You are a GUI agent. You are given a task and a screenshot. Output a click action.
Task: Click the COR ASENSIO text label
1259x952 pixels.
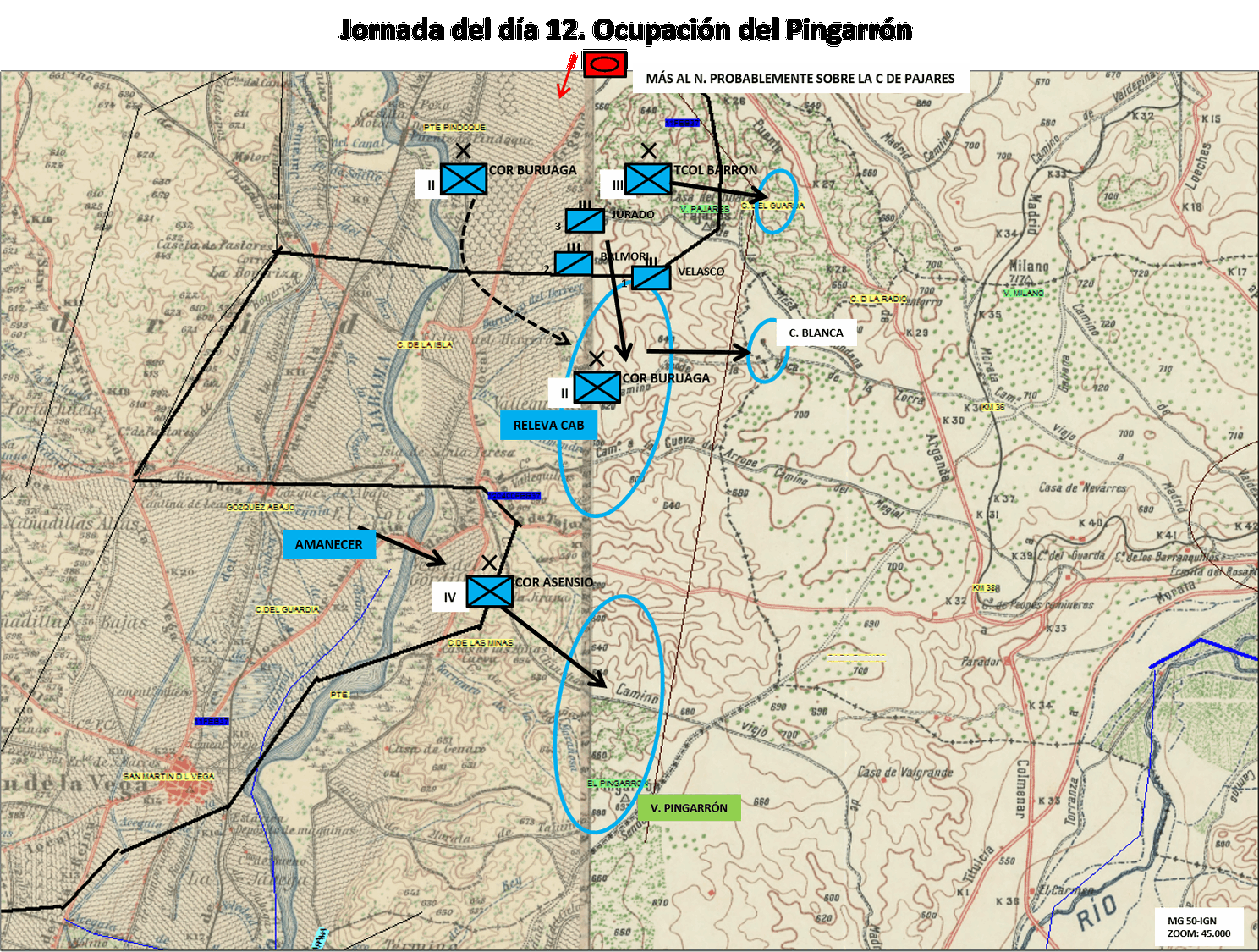coord(554,582)
